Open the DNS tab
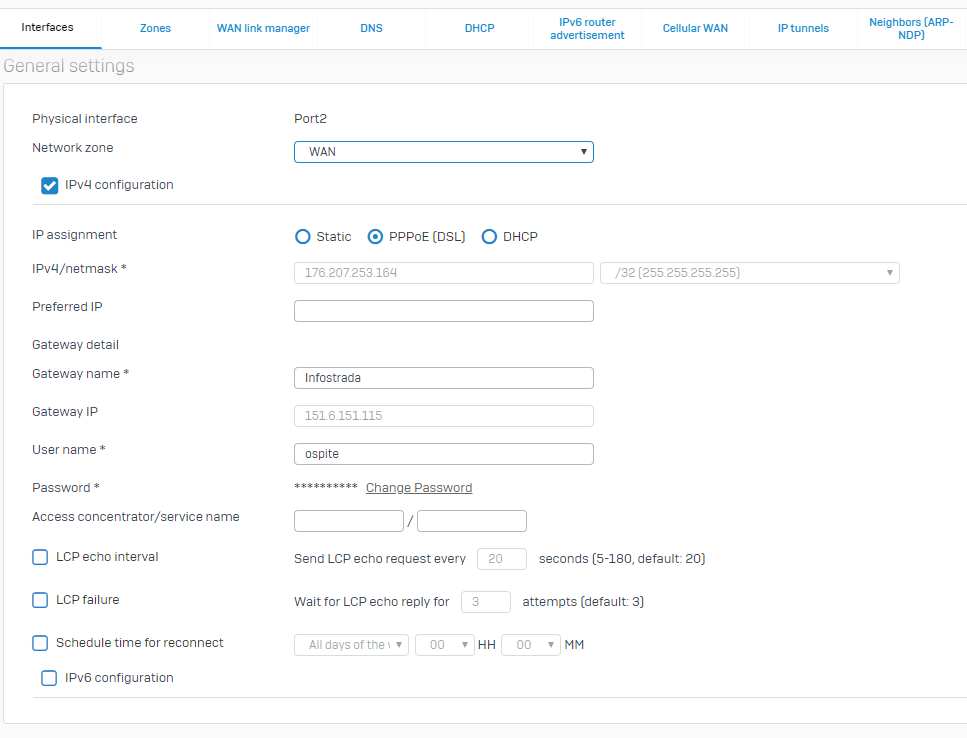This screenshot has width=967, height=738. [x=371, y=28]
